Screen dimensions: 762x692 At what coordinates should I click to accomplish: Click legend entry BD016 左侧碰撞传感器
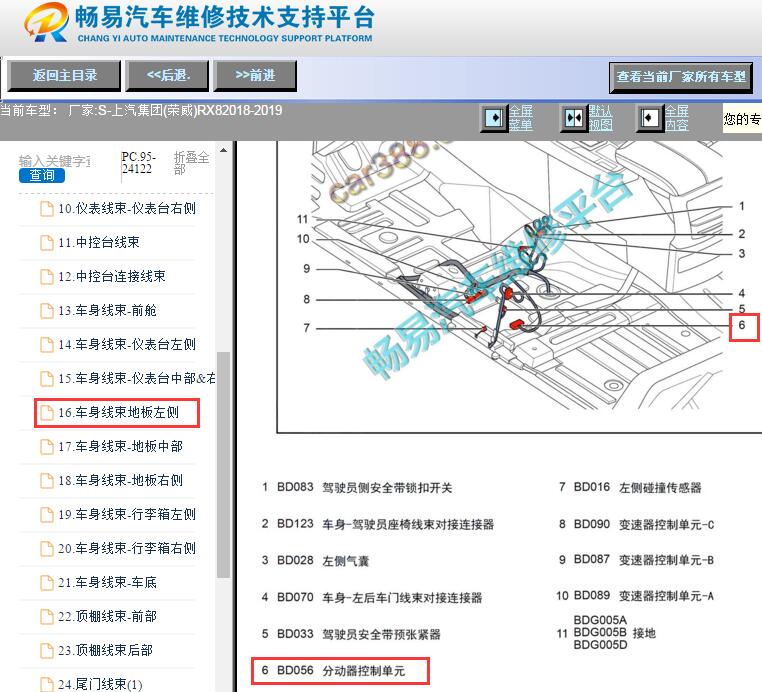point(630,487)
